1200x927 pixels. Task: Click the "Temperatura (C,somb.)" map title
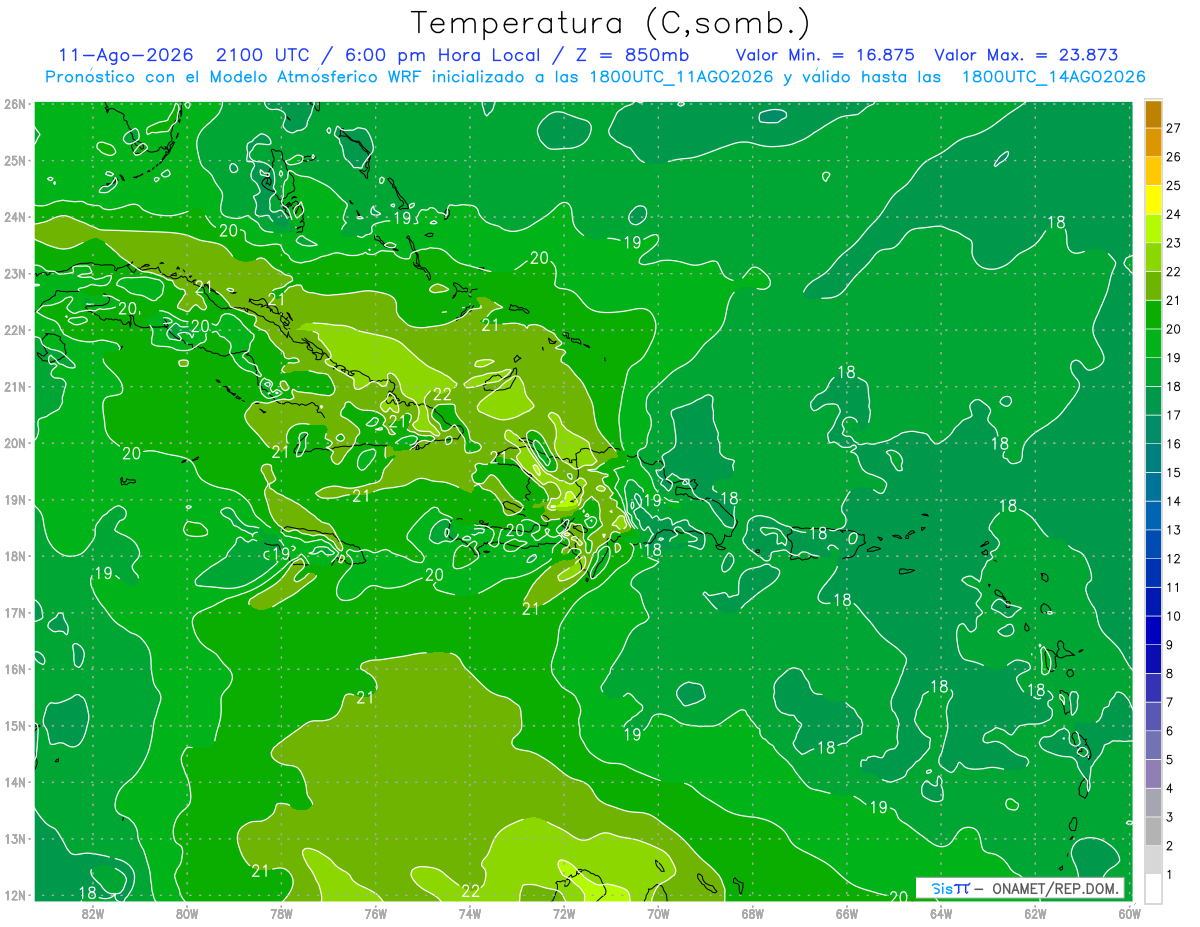coord(610,23)
